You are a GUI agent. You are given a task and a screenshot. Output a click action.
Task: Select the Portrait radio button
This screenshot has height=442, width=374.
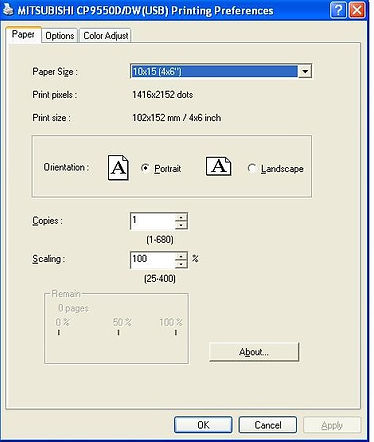click(x=145, y=168)
